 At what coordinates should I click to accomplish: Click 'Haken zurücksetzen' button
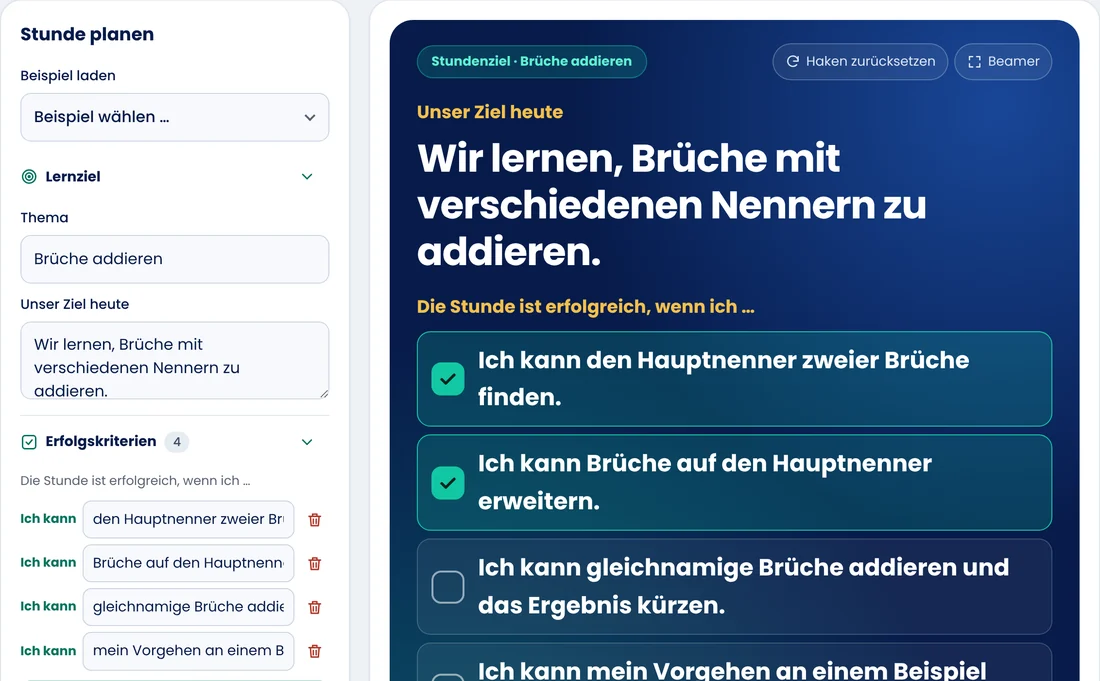click(860, 62)
